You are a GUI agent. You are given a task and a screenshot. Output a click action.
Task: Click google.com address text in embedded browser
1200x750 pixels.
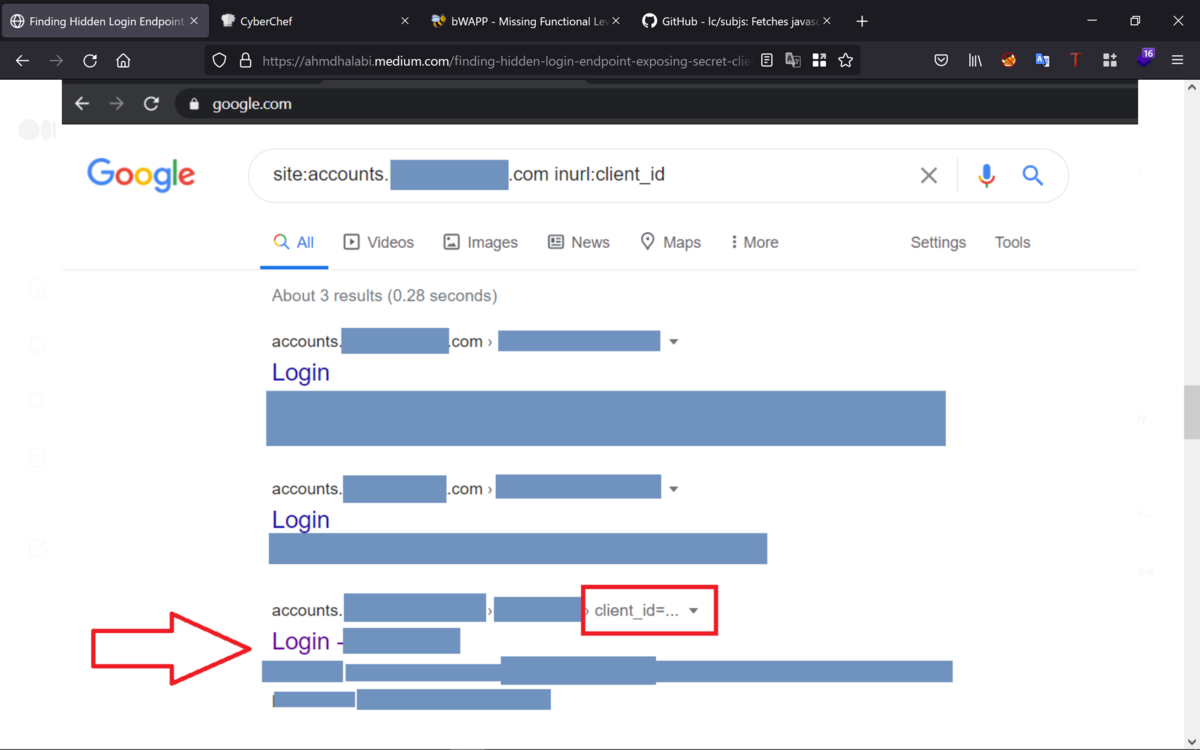pyautogui.click(x=252, y=103)
